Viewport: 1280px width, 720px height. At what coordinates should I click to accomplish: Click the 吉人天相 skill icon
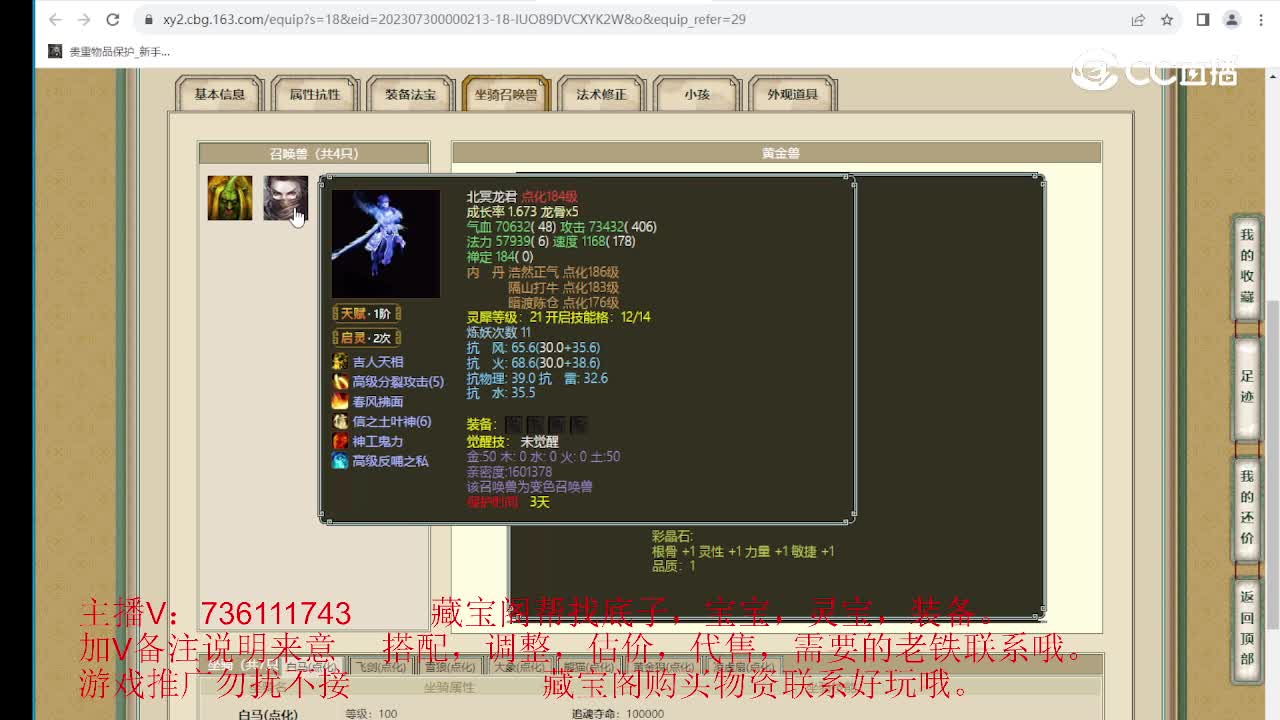(x=341, y=362)
